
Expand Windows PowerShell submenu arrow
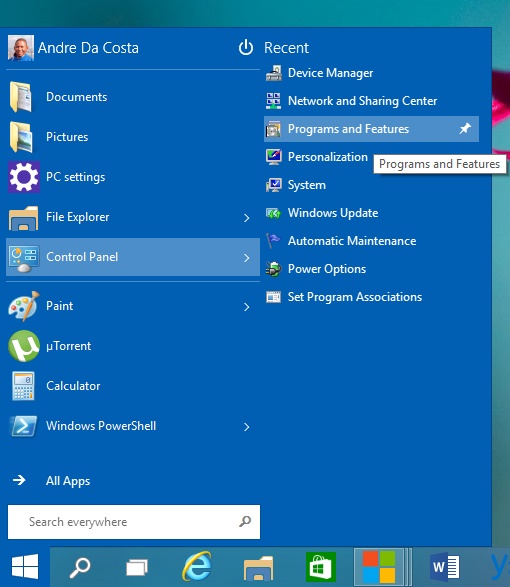(246, 427)
